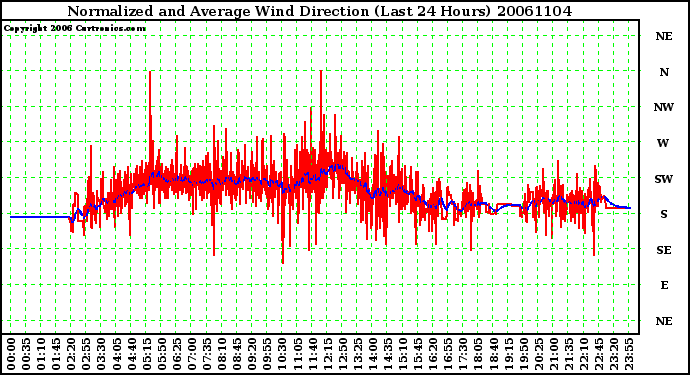690x375 pixels.
Task: Click the S direction label
Action: (x=664, y=214)
